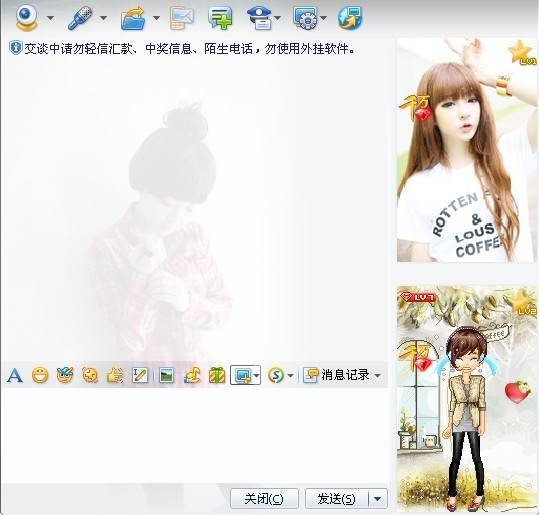The width and height of the screenshot is (539, 515).
Task: Expand the send button options arrow
Action: click(377, 498)
